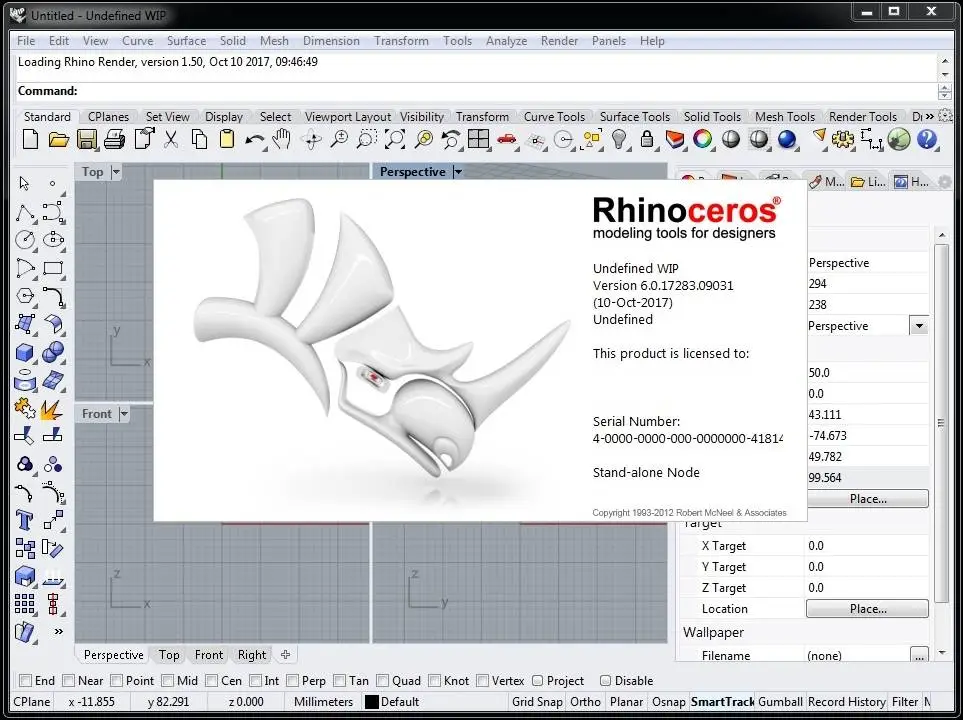Enable the Int osnap checkbox
The height and width of the screenshot is (720, 963).
click(255, 681)
